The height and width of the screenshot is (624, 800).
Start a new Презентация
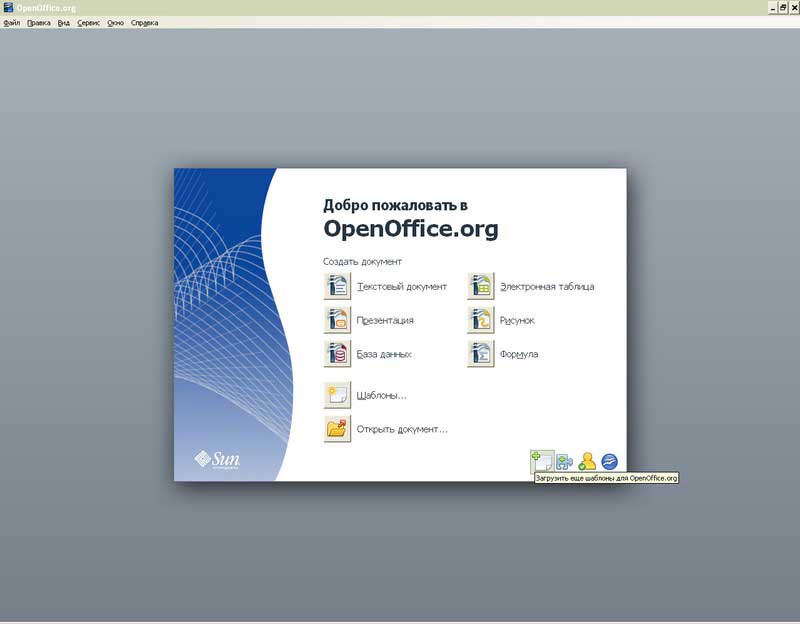pos(385,320)
